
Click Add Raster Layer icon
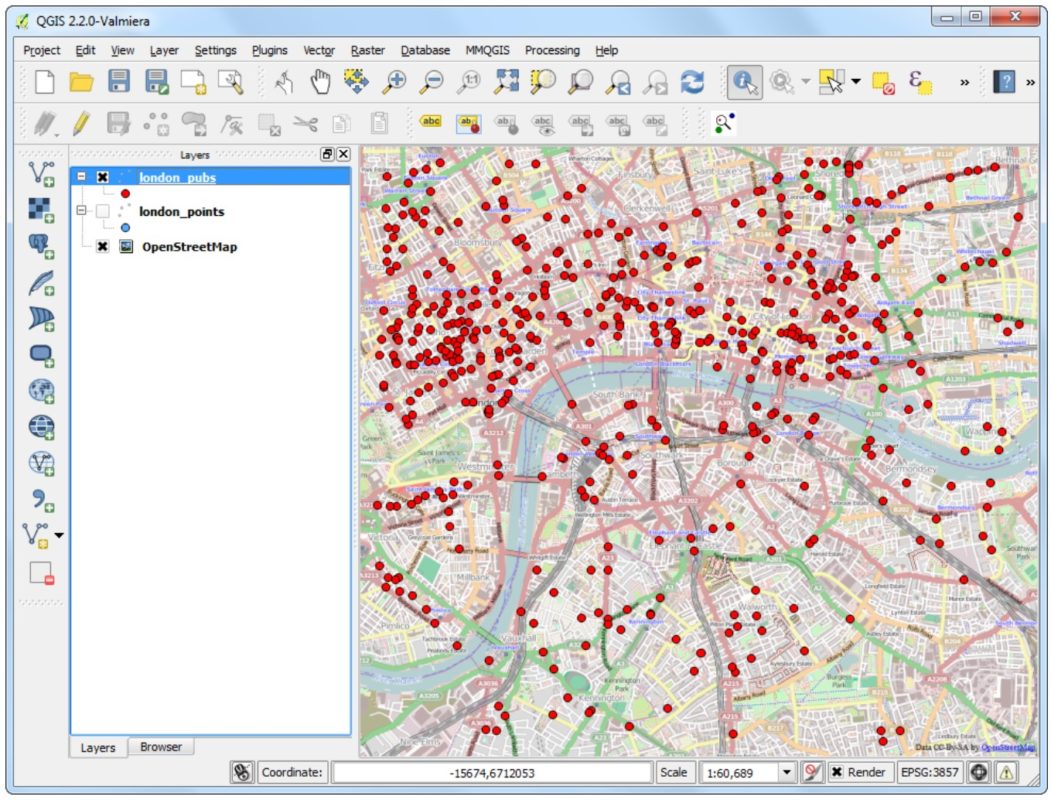[41, 209]
